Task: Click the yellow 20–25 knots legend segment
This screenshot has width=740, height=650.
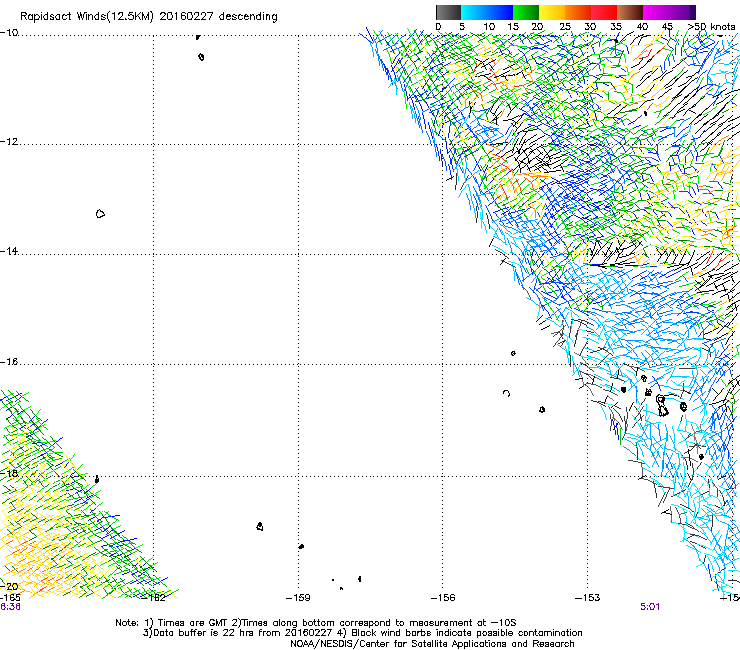Action: 552,12
